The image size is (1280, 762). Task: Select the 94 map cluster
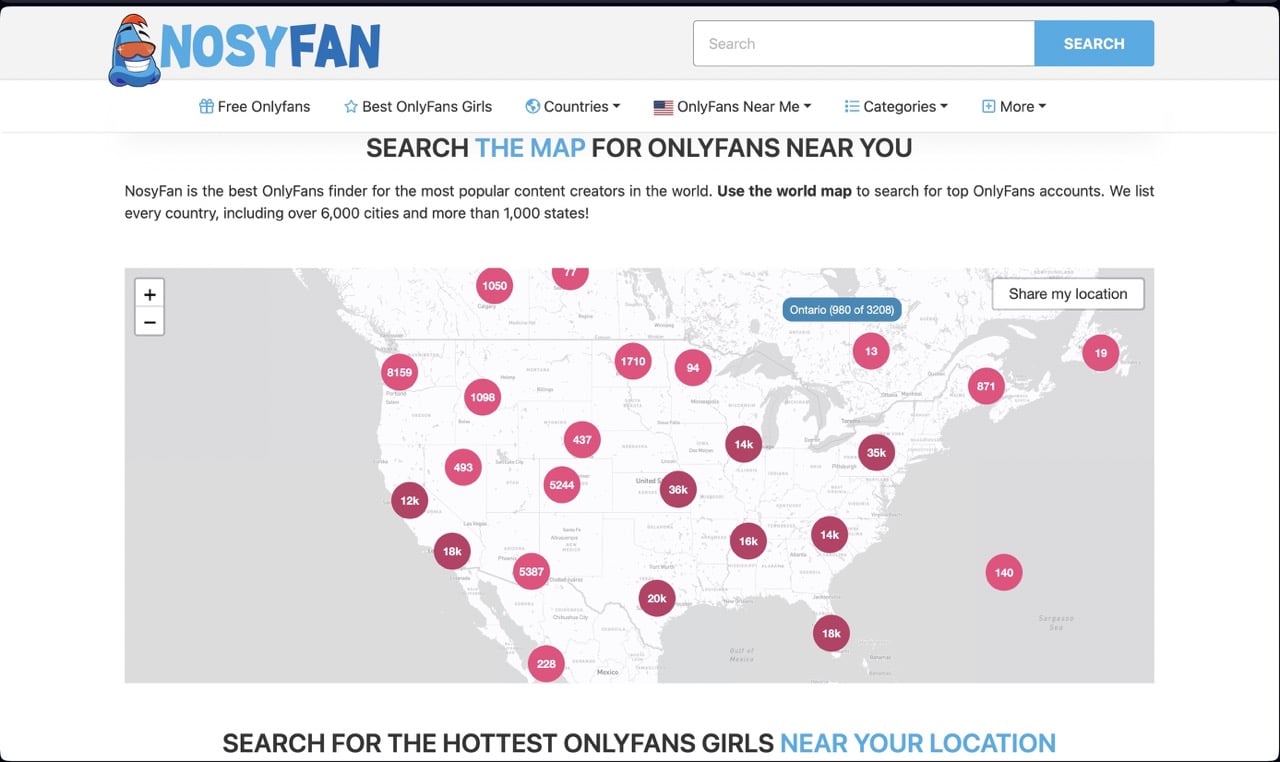pos(693,367)
